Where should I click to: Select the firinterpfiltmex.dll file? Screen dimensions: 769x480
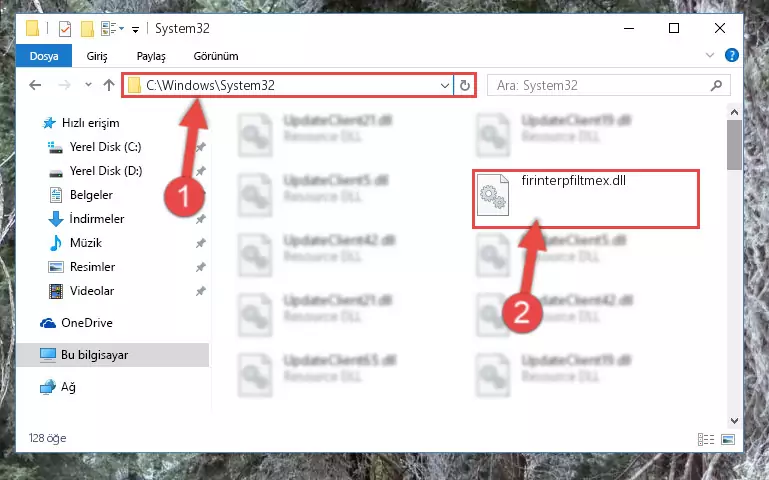(586, 199)
